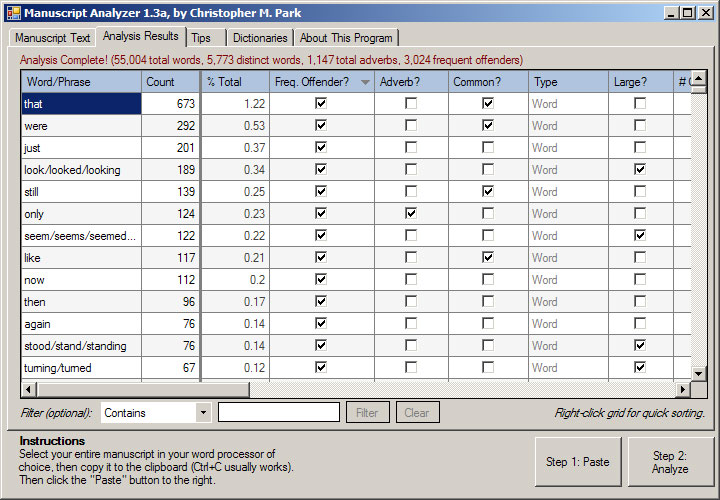720x500 pixels.
Task: Maximize the Manuscript Analyzer window
Action: pos(687,13)
